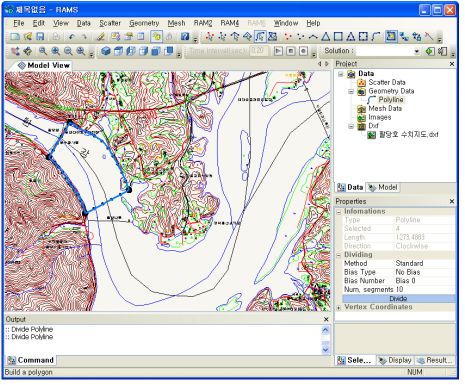Image resolution: width=465 pixels, height=385 pixels.
Task: Click the Geometry Data tree label
Action: (391, 91)
